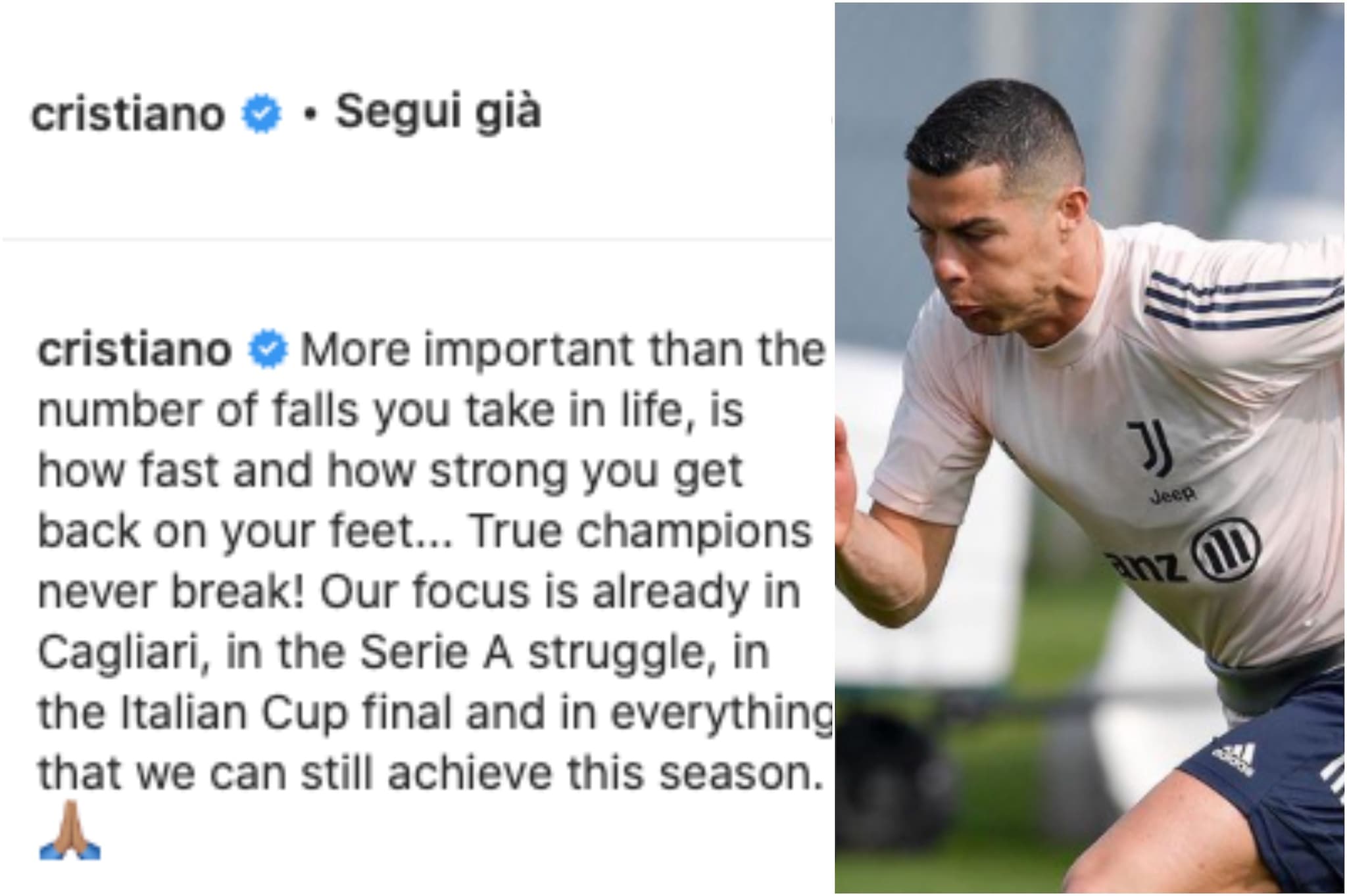Click the praying hands emoji
Image resolution: width=1347 pixels, height=896 pixels.
click(70, 830)
